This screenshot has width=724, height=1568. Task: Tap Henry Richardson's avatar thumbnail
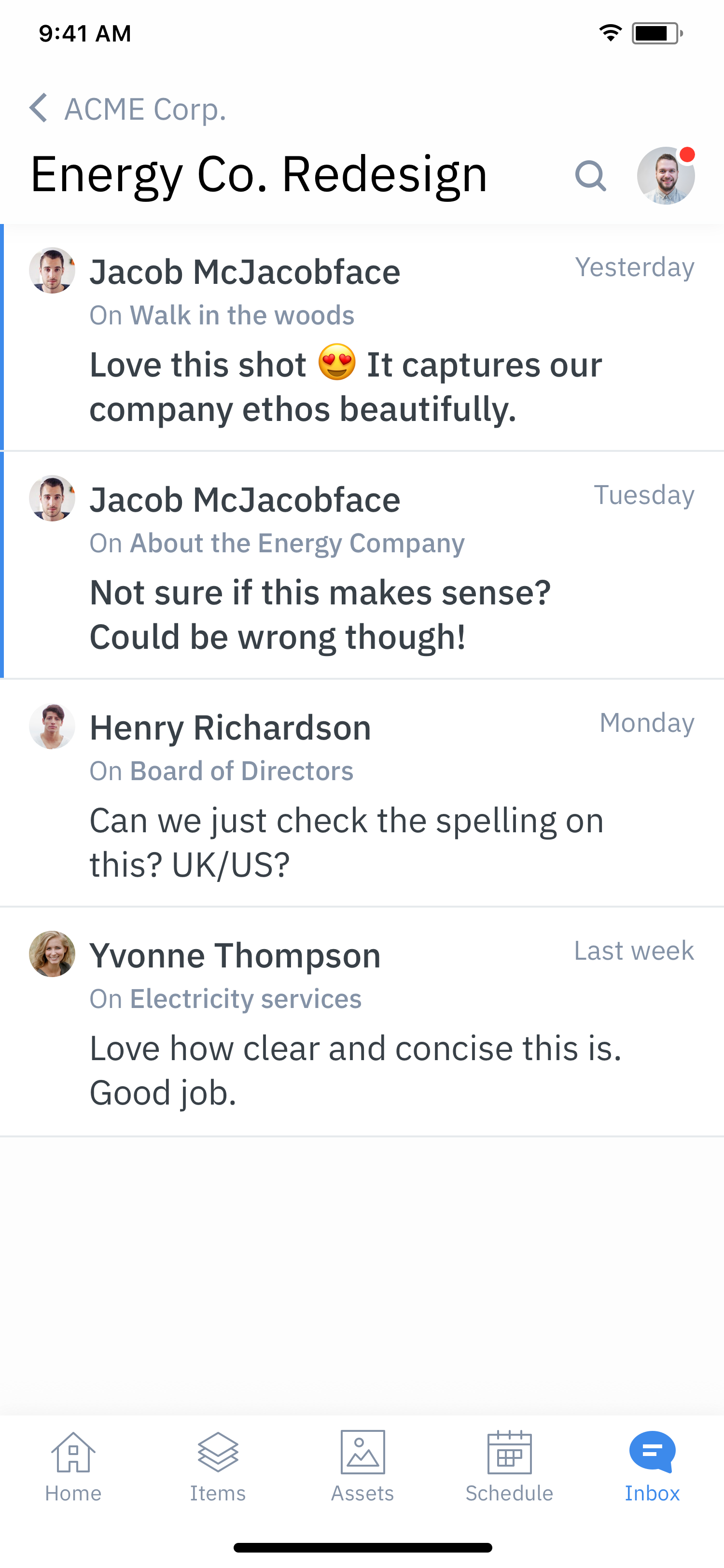pos(52,726)
